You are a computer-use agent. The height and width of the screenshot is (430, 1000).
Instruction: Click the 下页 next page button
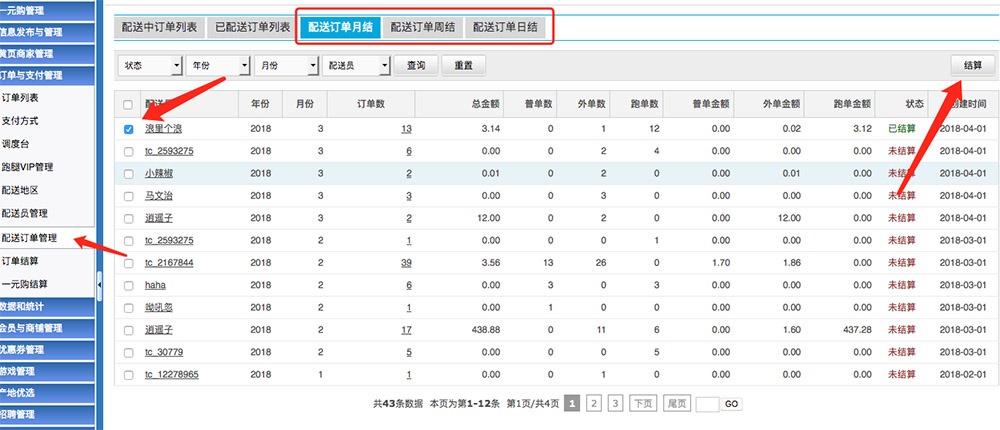[644, 403]
